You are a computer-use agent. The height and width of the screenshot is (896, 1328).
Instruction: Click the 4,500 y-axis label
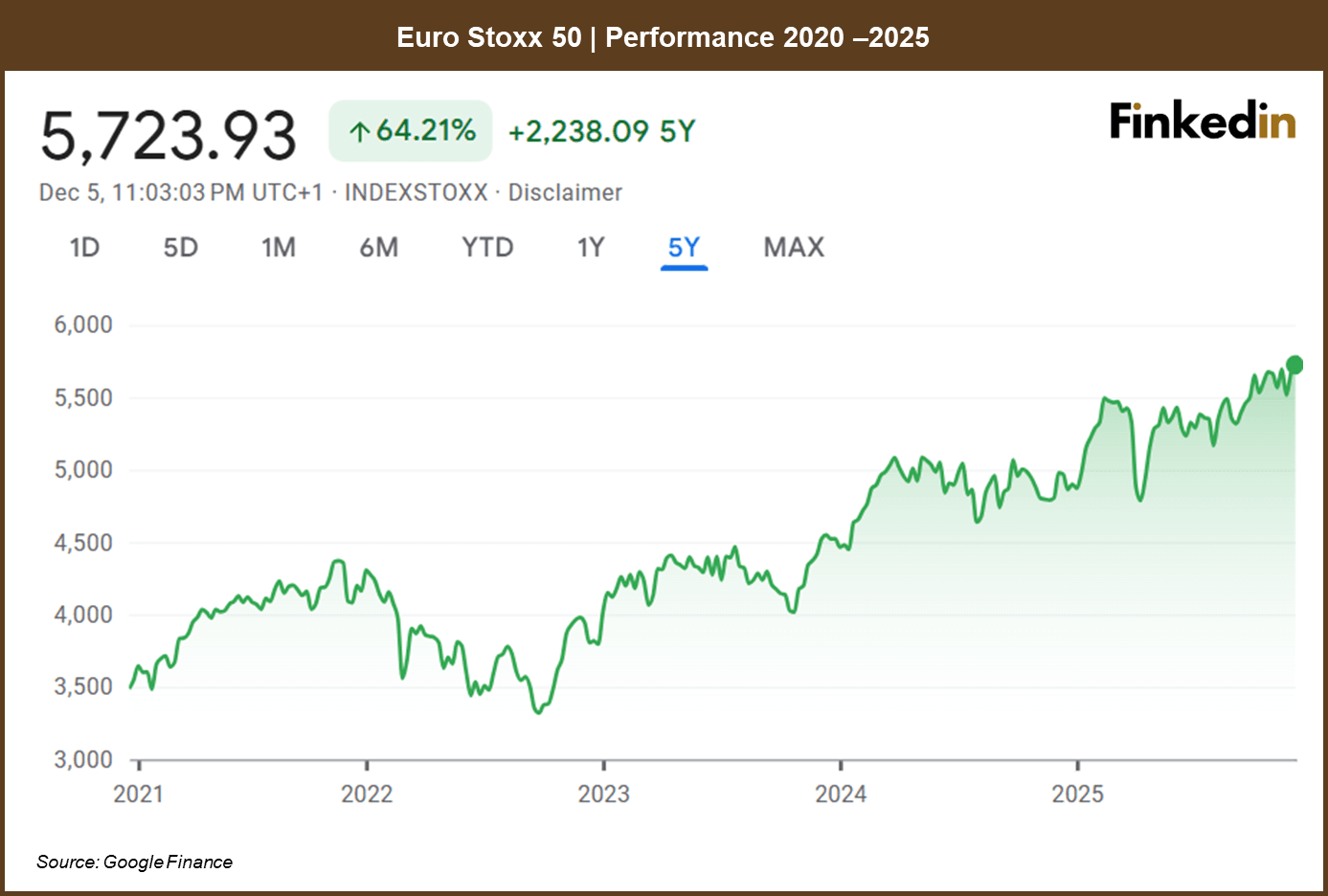click(83, 543)
